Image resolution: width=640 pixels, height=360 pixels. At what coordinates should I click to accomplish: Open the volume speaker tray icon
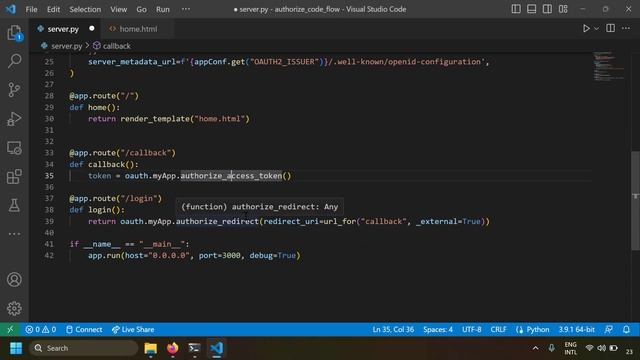(x=601, y=348)
